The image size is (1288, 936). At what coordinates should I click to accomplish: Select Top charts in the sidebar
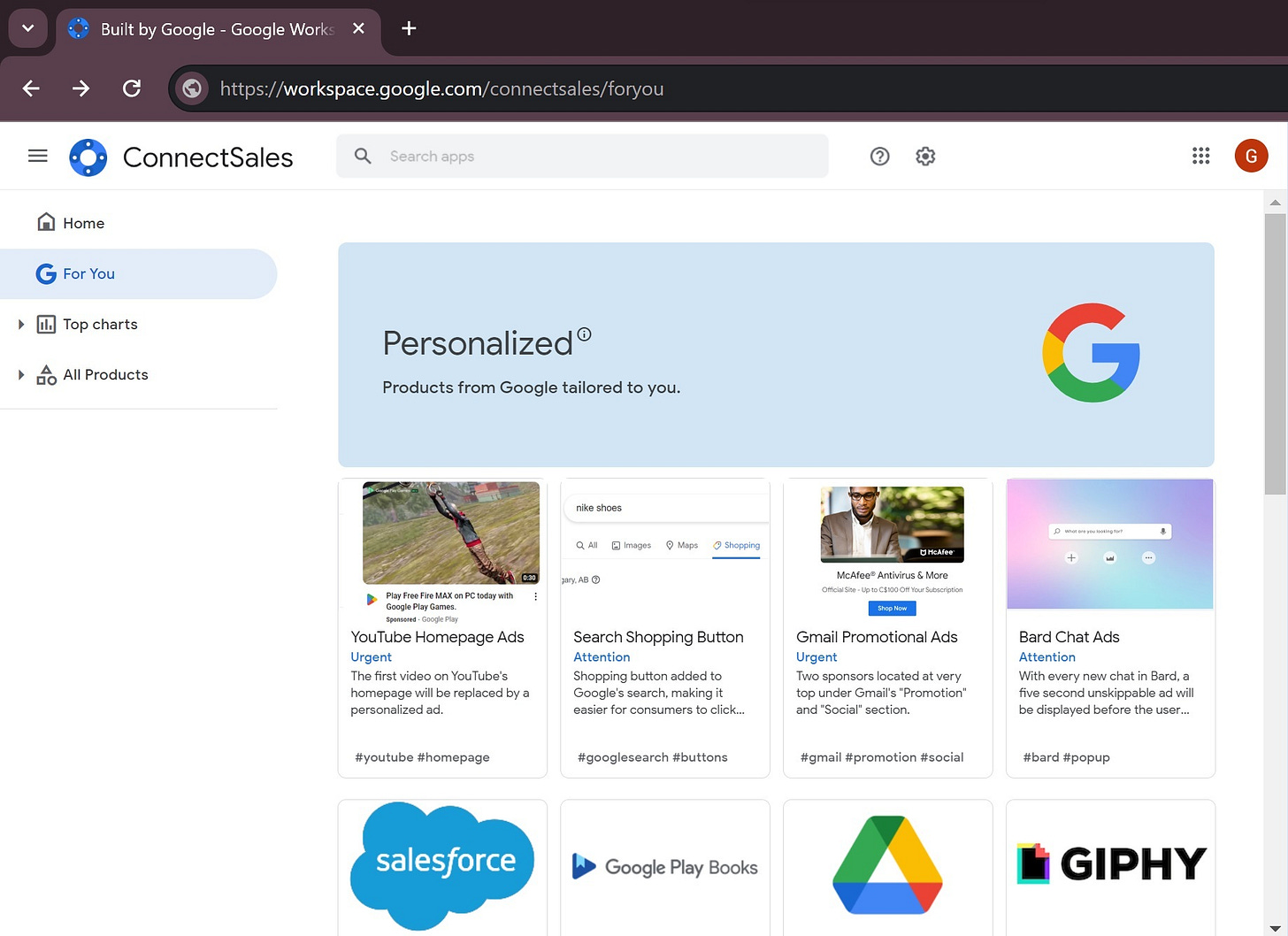(x=139, y=324)
